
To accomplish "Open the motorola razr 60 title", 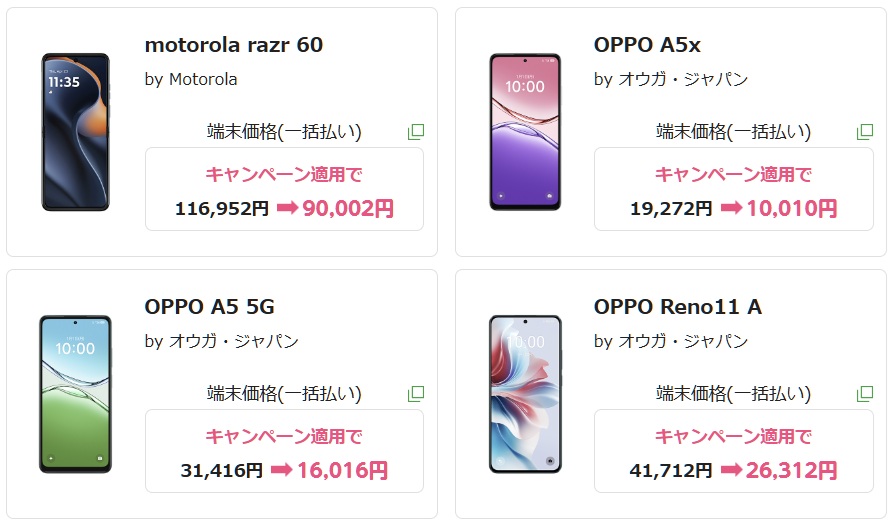I will coord(234,45).
